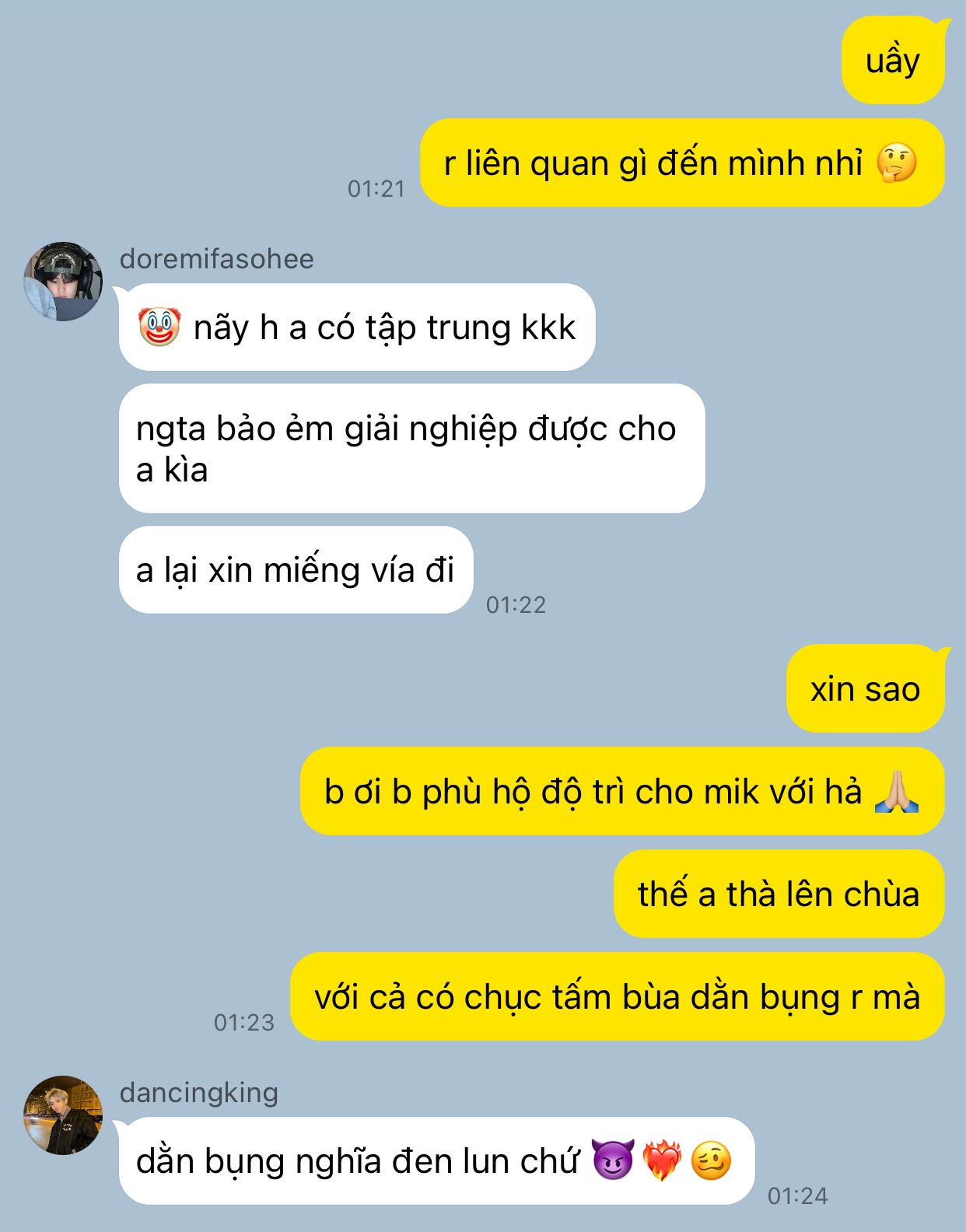The height and width of the screenshot is (1232, 966).
Task: Tap the 'uầy' message bubble
Action: [x=894, y=61]
